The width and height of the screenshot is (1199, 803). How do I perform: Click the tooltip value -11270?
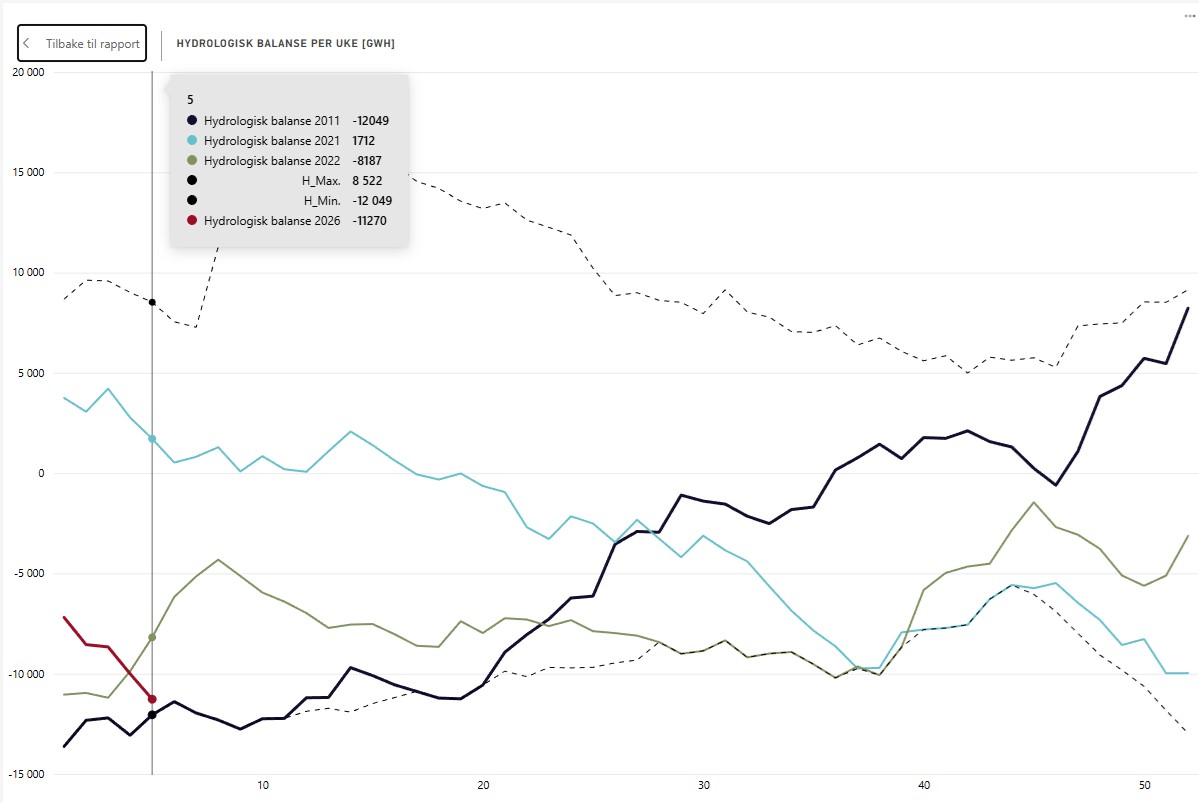coord(369,220)
